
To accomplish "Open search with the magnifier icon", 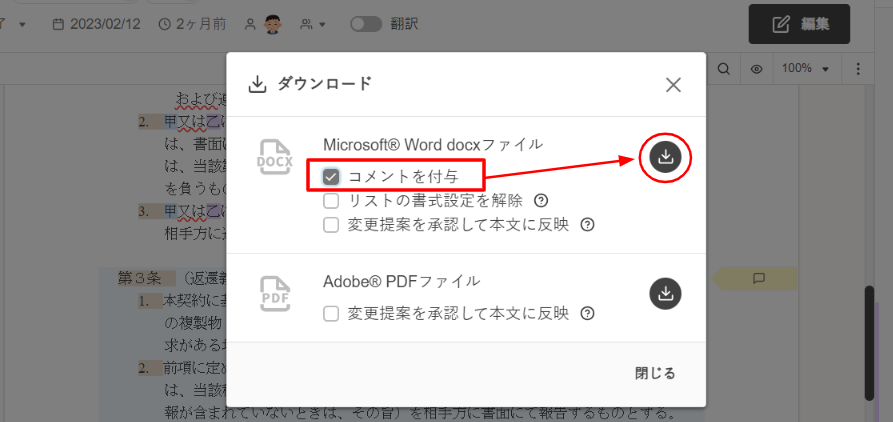I will [x=723, y=69].
